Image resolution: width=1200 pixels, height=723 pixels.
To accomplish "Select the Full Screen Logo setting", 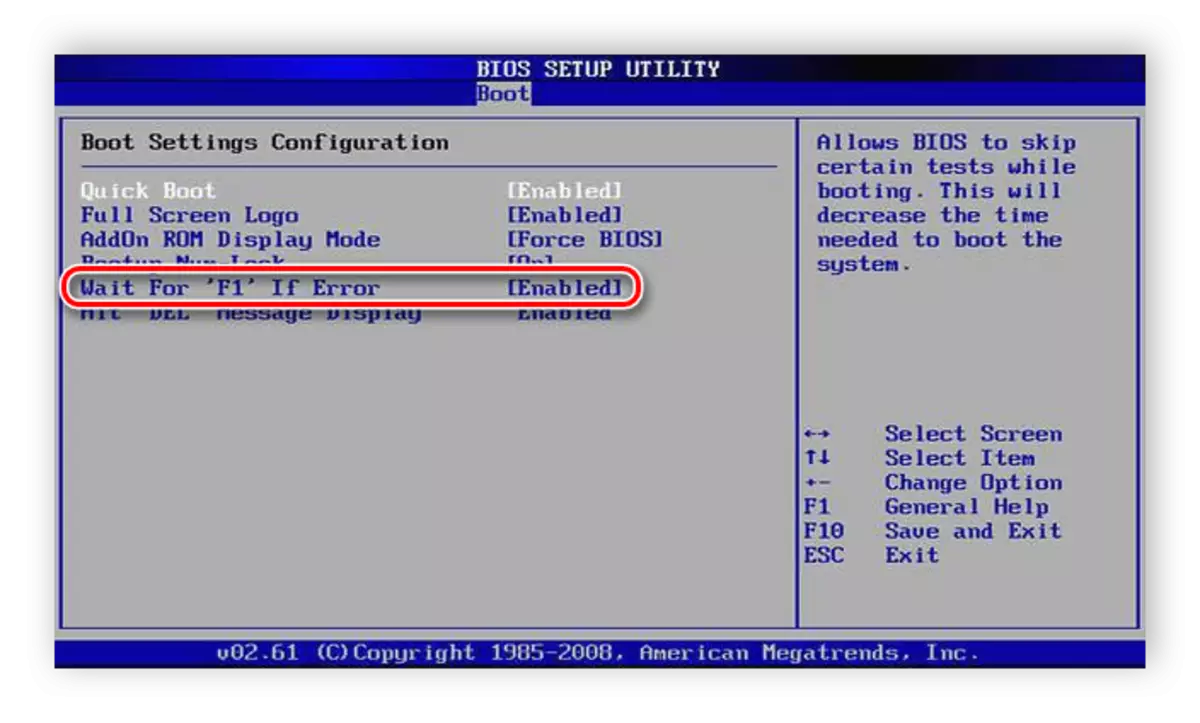I will click(189, 215).
